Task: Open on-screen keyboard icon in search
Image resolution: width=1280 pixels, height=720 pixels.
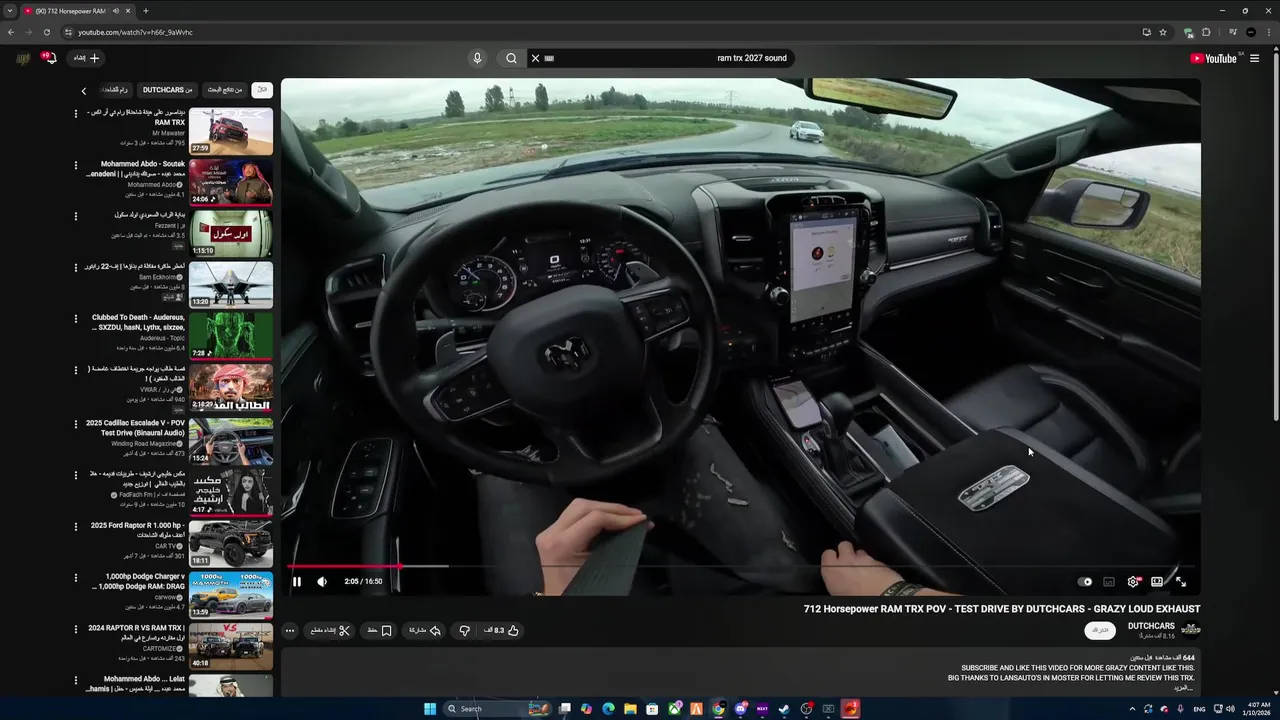Action: [x=549, y=58]
